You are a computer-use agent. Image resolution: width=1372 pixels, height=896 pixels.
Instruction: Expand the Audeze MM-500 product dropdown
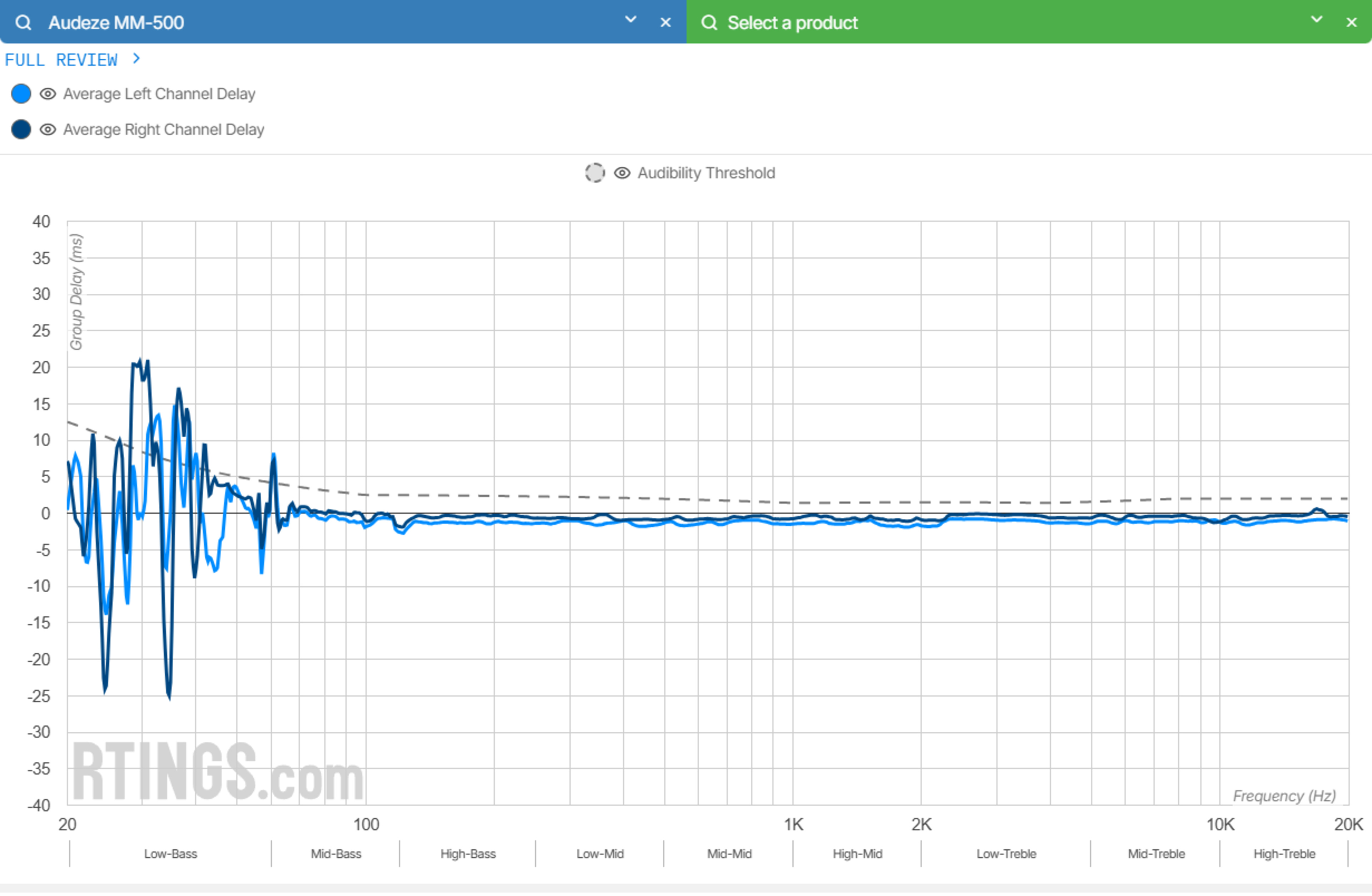pyautogui.click(x=631, y=20)
